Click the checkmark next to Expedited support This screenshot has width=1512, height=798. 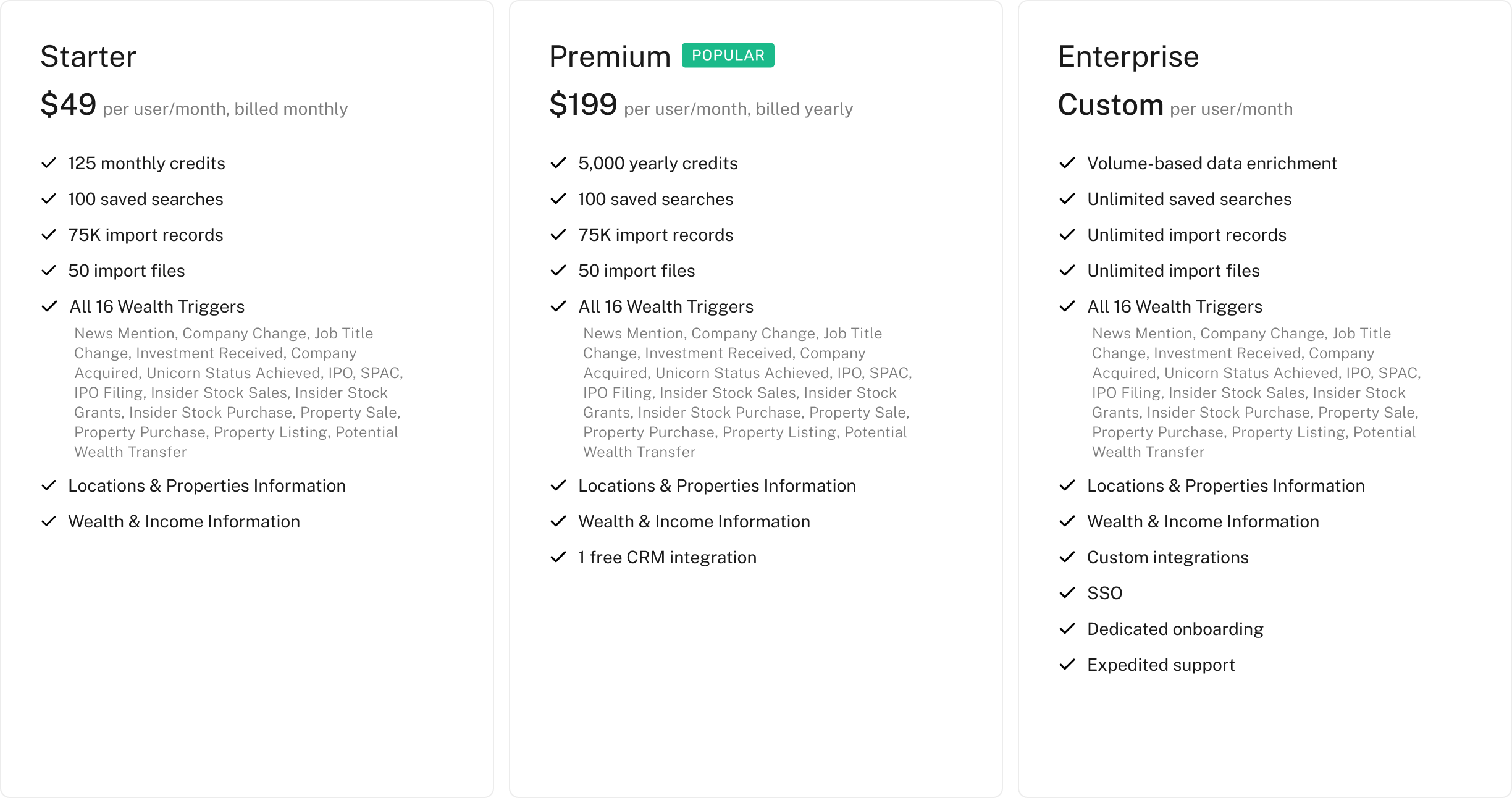(x=1067, y=665)
